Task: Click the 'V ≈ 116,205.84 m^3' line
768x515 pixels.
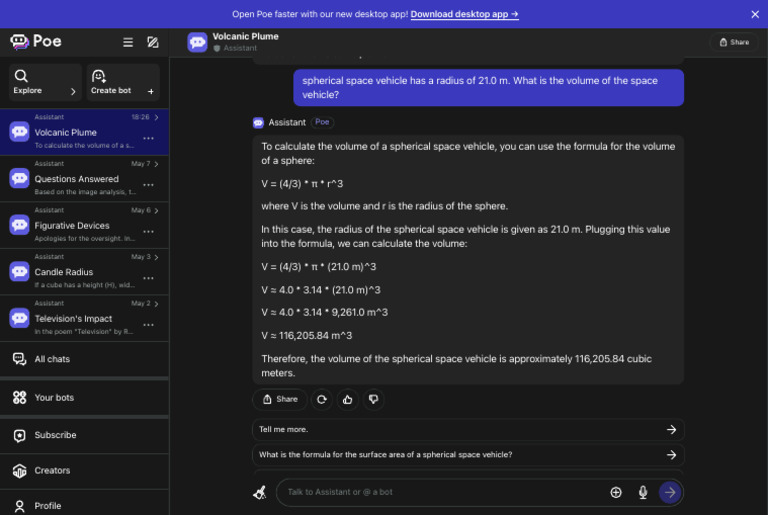Action: (307, 336)
